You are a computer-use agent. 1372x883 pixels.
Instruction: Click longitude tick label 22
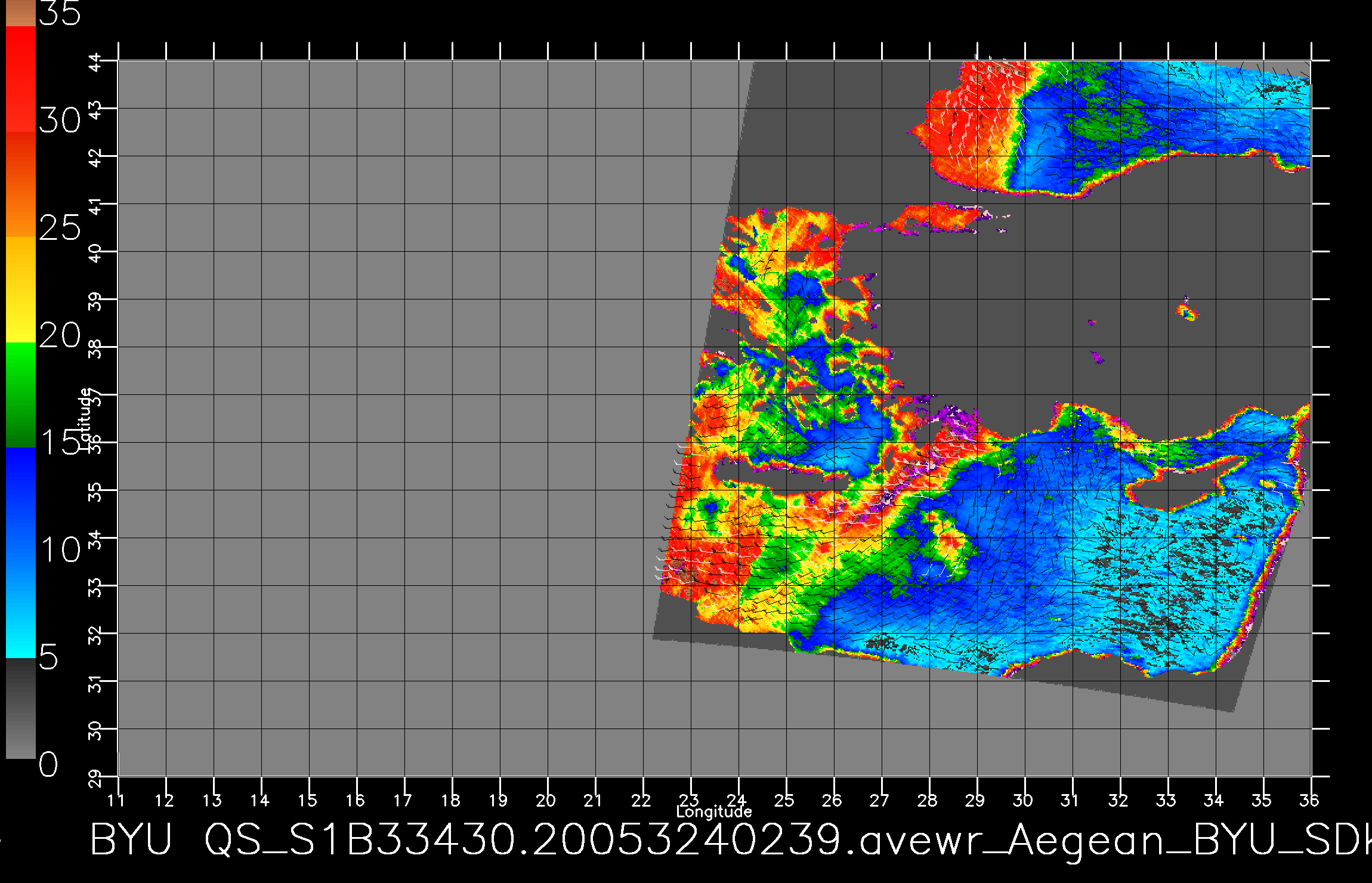[641, 800]
